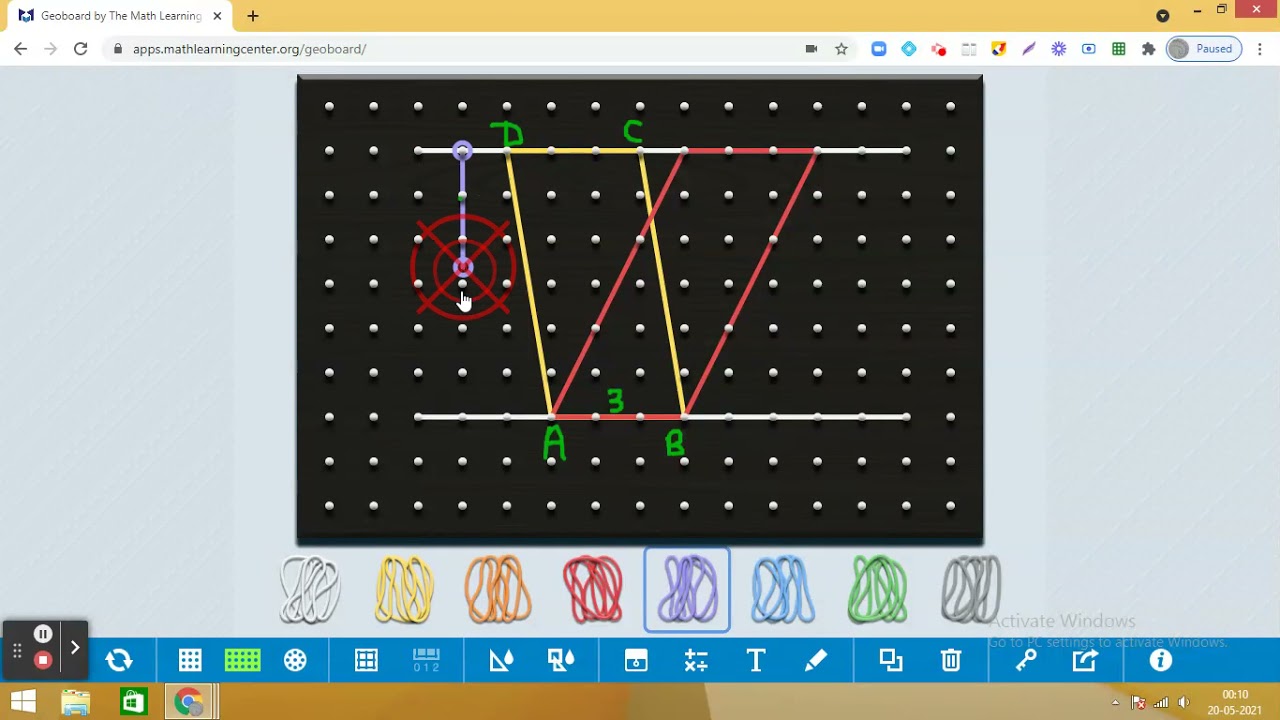Click the green label D
Viewport: 1280px width, 720px height.
[507, 133]
